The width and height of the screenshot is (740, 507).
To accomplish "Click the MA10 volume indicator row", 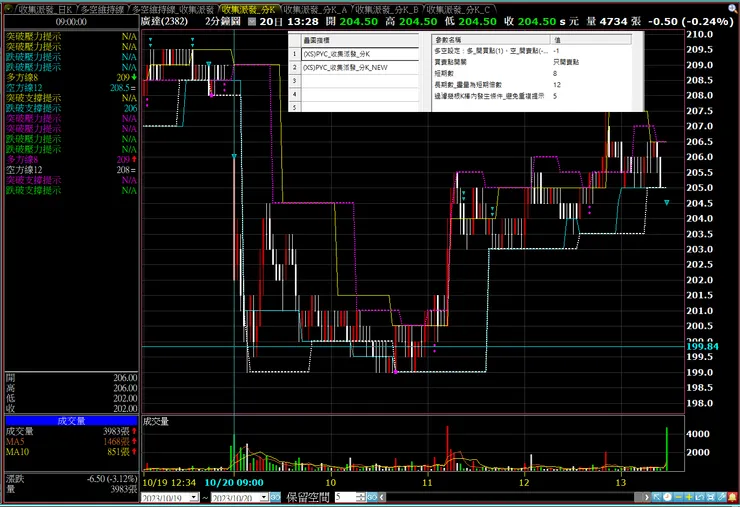I will pyautogui.click(x=71, y=452).
